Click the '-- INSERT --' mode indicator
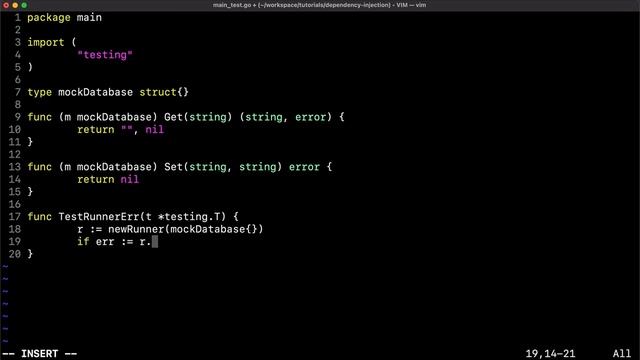Image resolution: width=640 pixels, height=360 pixels. (40, 353)
